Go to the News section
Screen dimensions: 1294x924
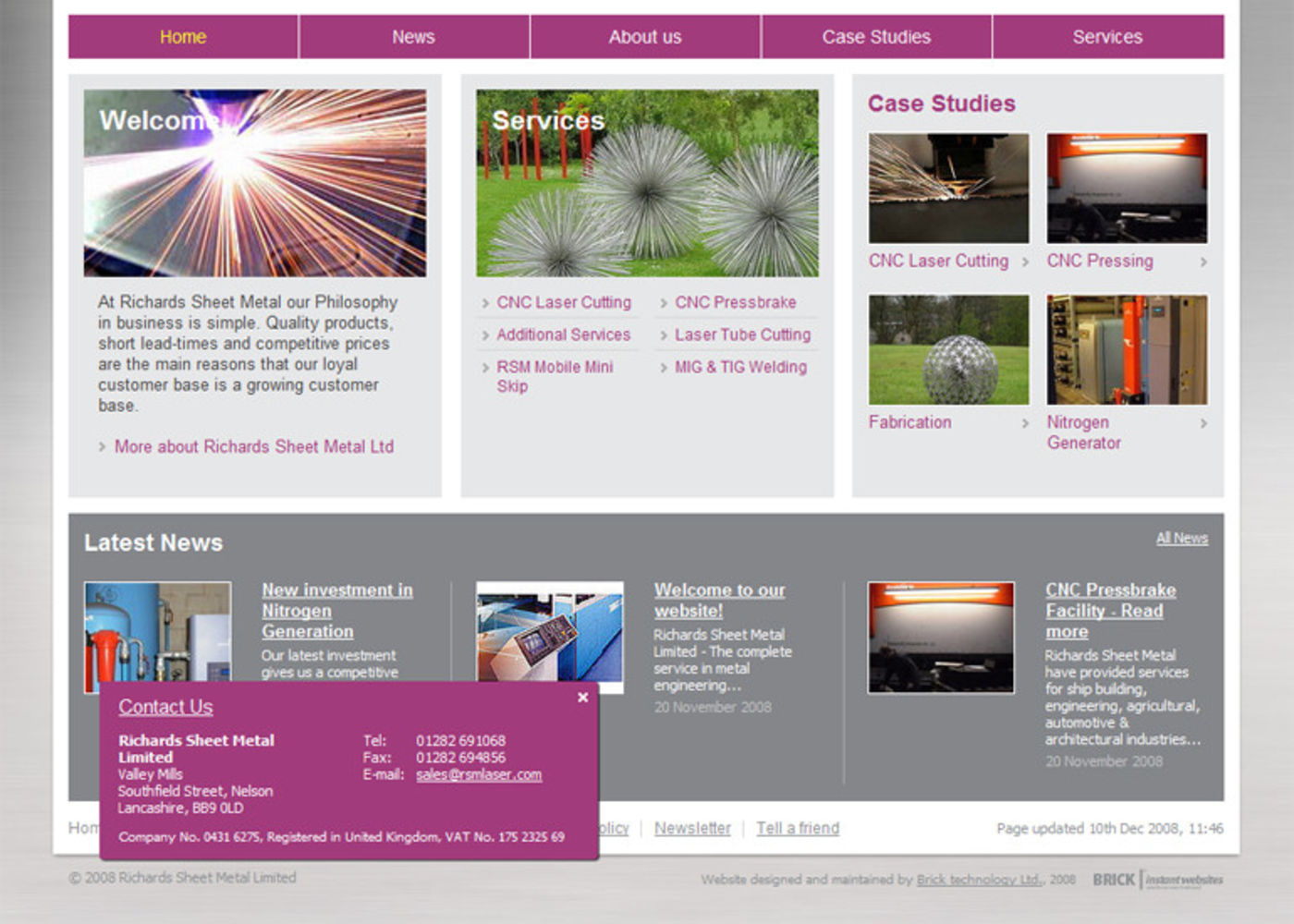coord(412,37)
